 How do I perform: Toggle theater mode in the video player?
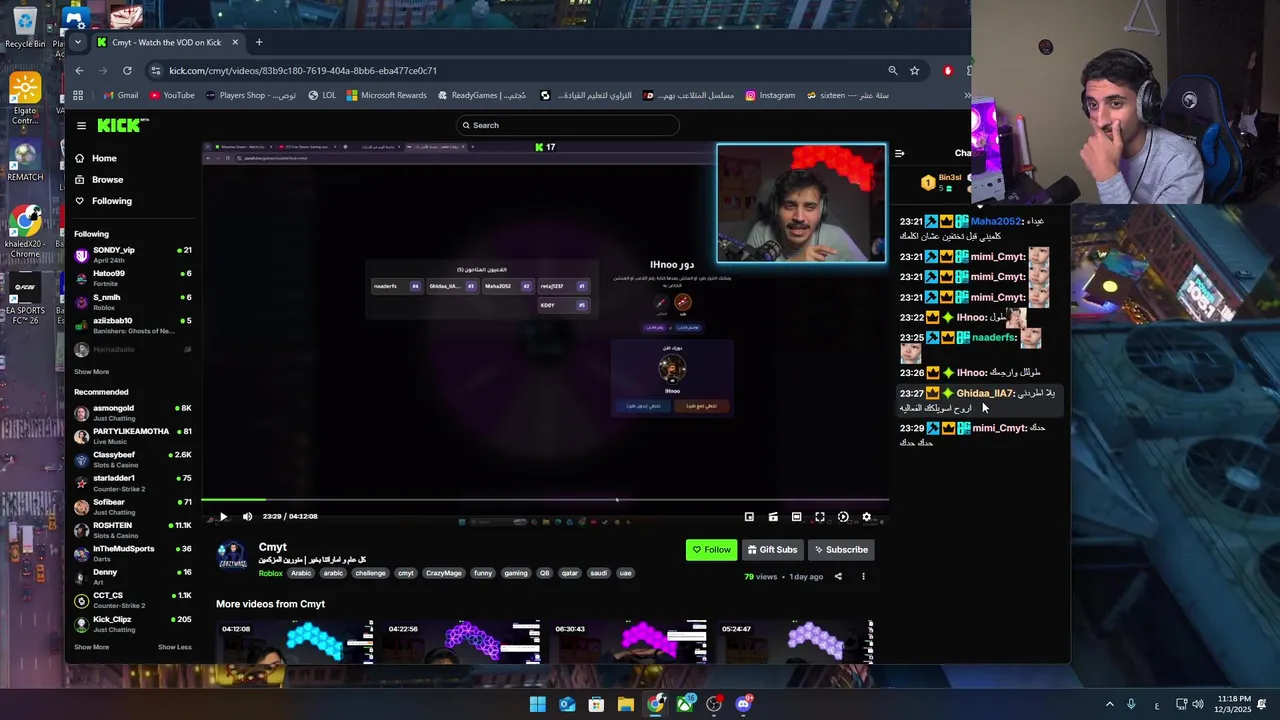(x=796, y=517)
